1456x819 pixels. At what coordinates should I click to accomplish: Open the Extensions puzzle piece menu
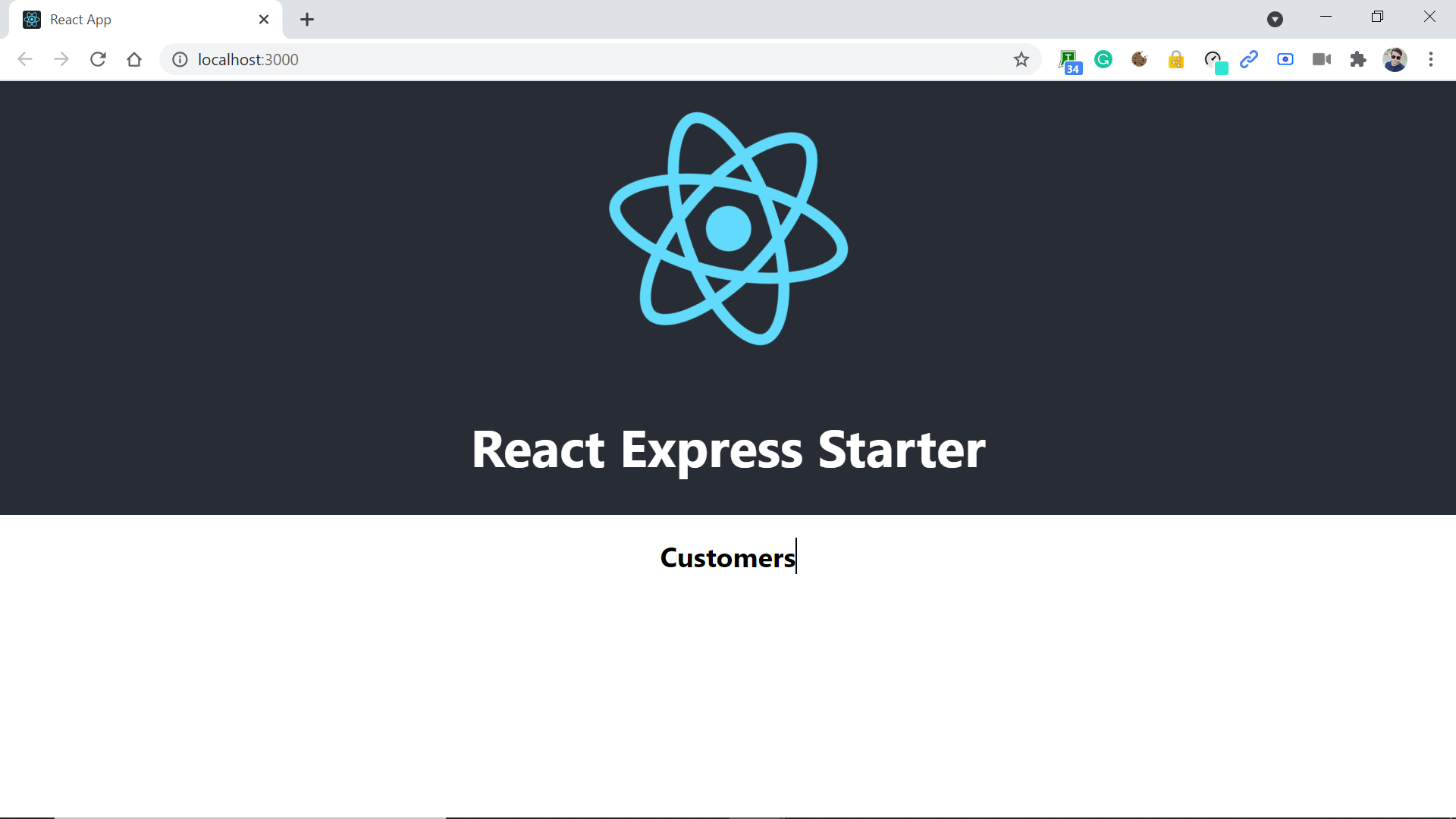[x=1358, y=59]
